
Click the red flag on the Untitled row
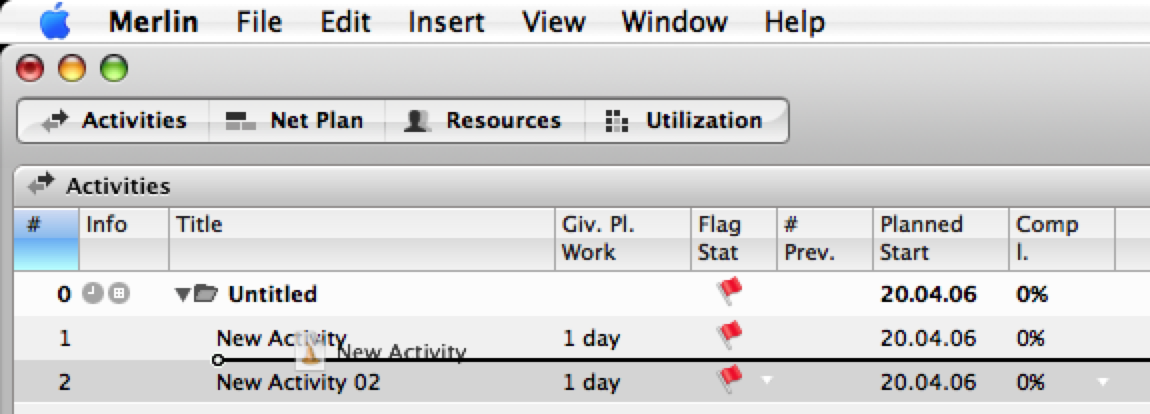tap(730, 292)
